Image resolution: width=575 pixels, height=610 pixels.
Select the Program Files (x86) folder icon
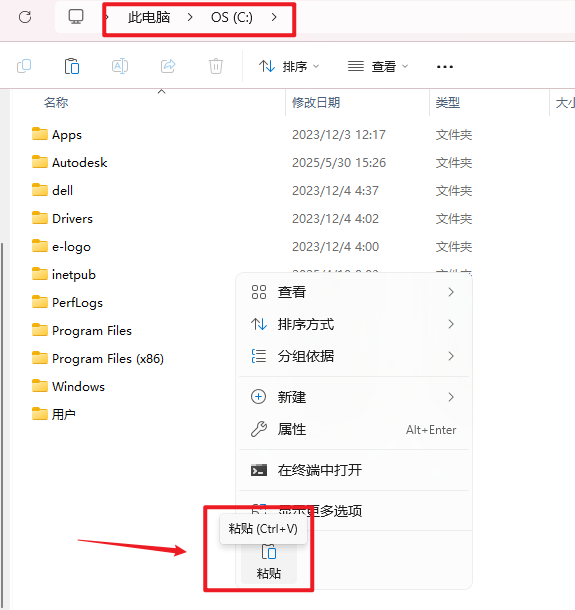click(x=40, y=358)
